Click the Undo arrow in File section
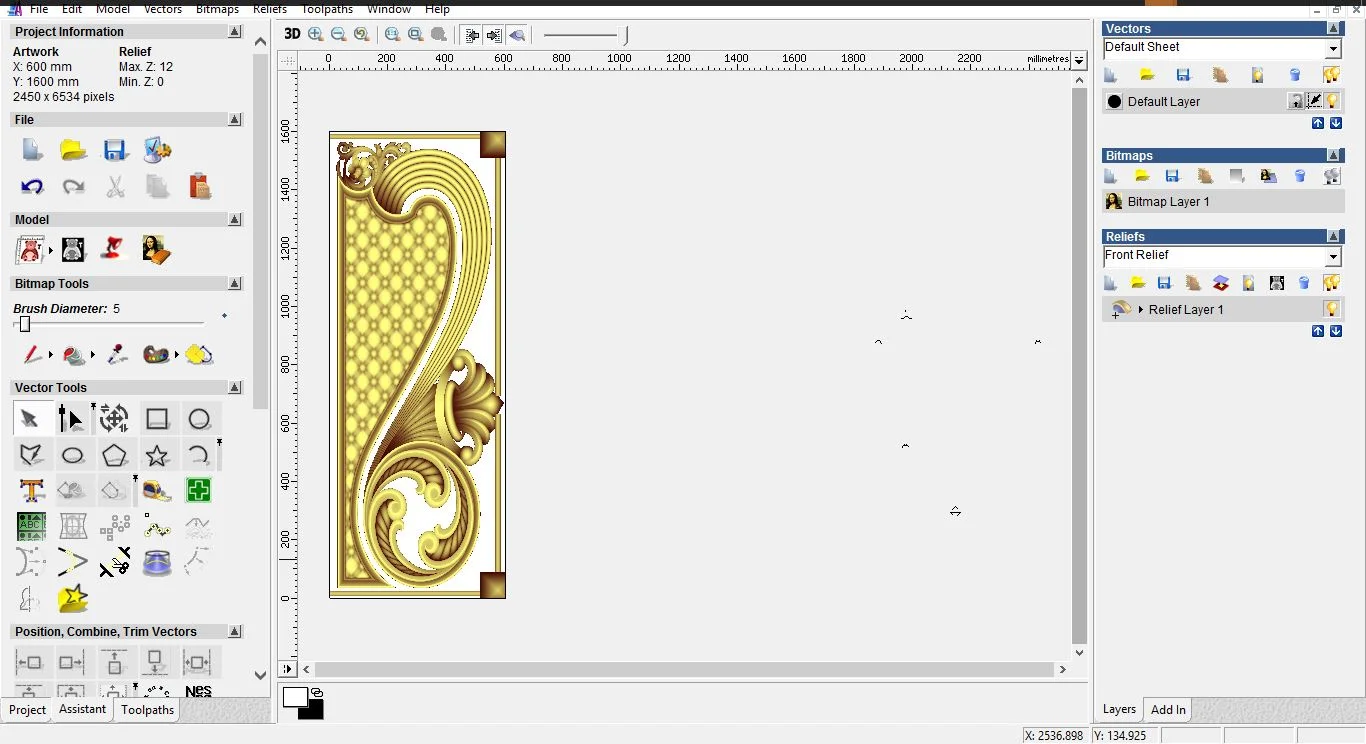The height and width of the screenshot is (744, 1366). point(32,186)
